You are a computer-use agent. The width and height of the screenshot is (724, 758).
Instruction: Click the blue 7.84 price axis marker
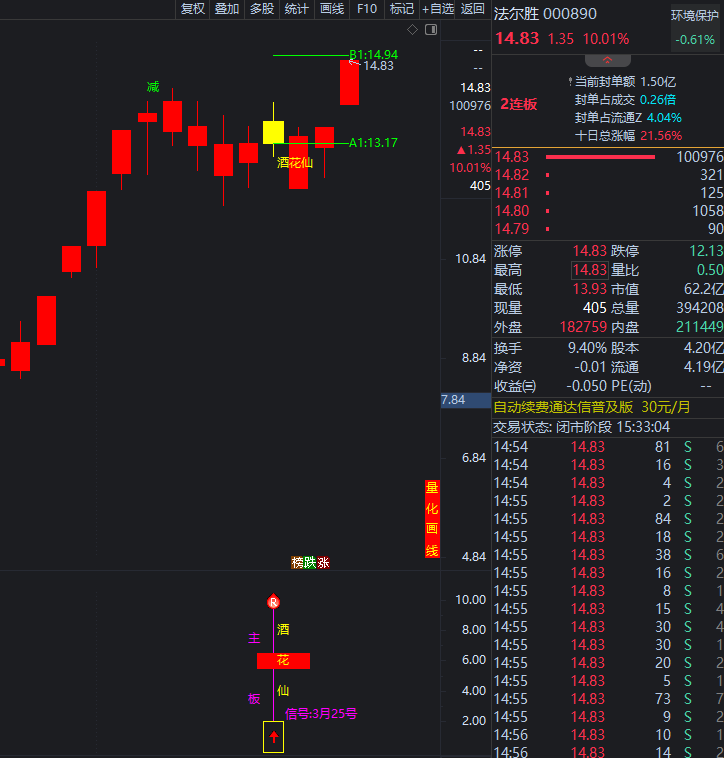tap(453, 400)
